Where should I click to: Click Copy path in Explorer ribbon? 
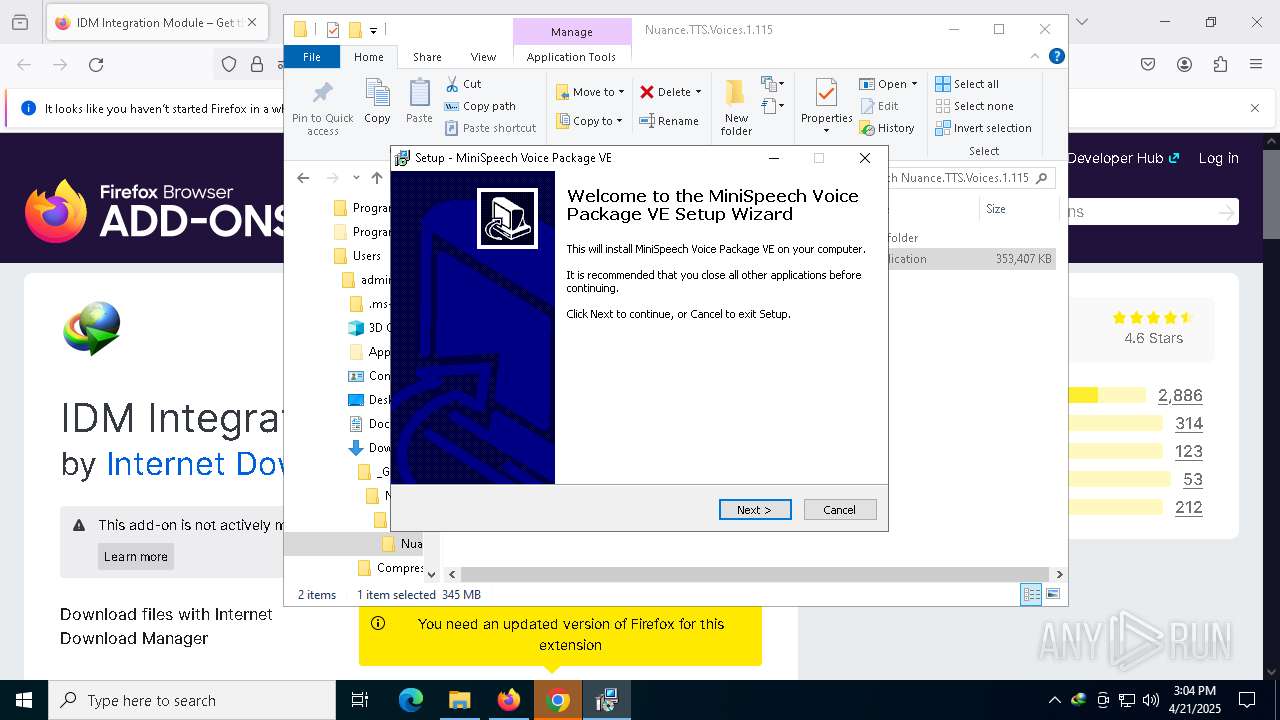[x=480, y=106]
